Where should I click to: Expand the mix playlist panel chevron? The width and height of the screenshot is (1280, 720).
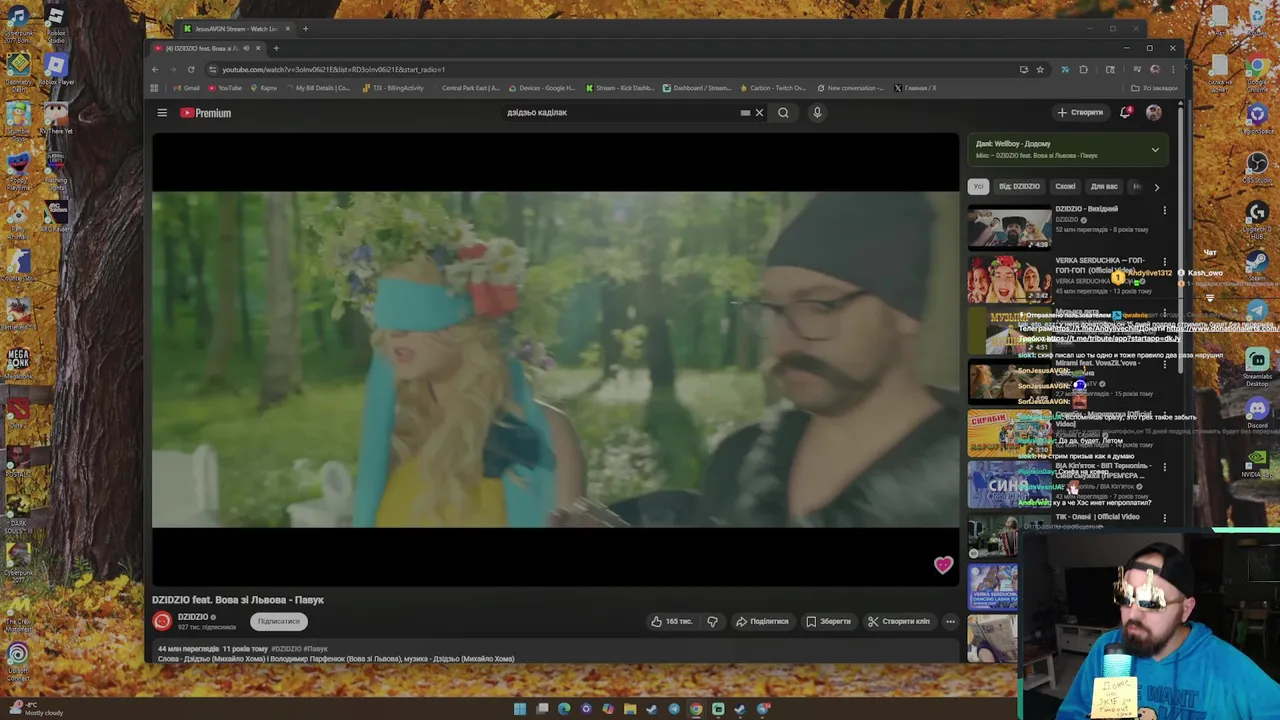pos(1155,150)
